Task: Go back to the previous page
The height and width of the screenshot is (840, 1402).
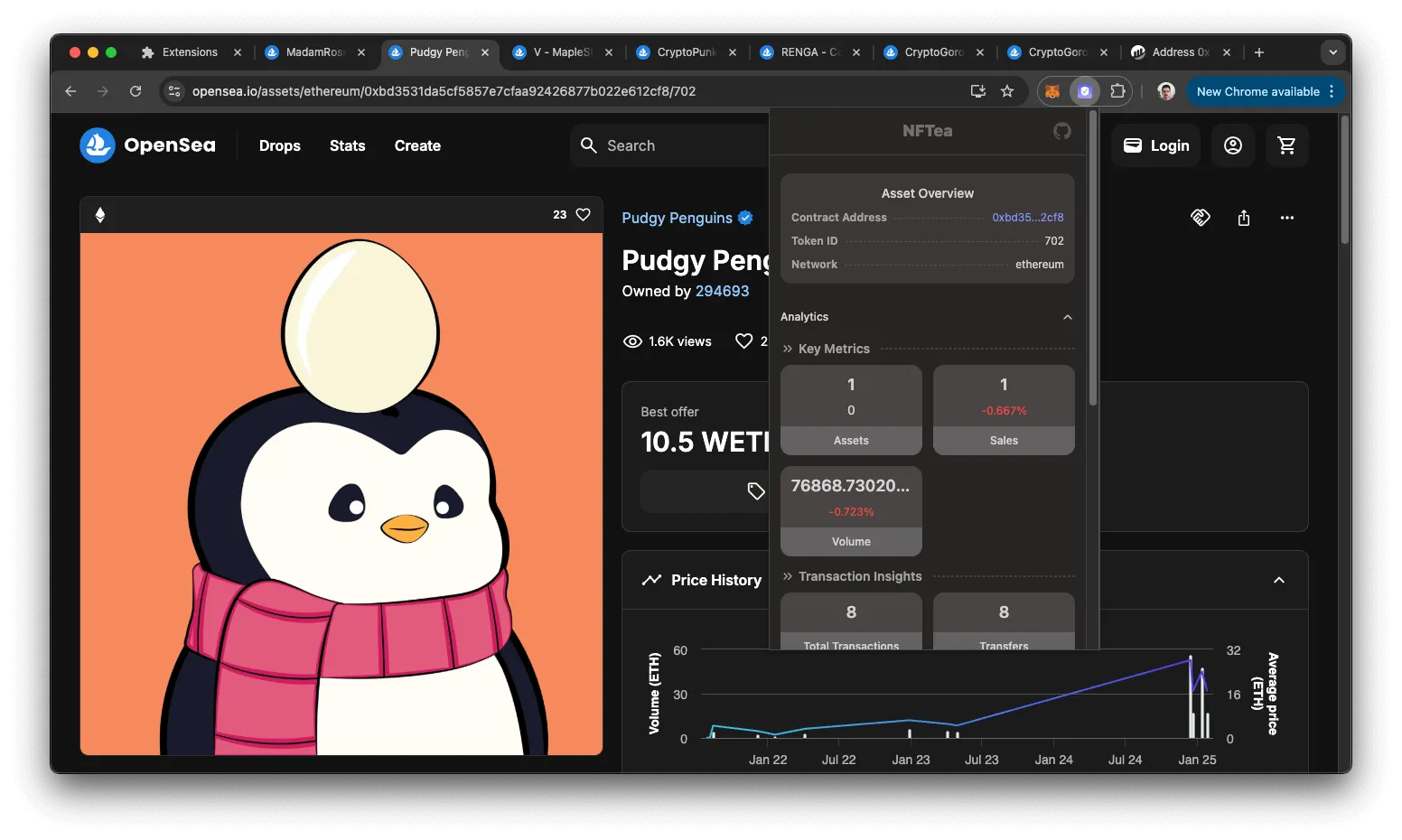Action: (x=70, y=91)
